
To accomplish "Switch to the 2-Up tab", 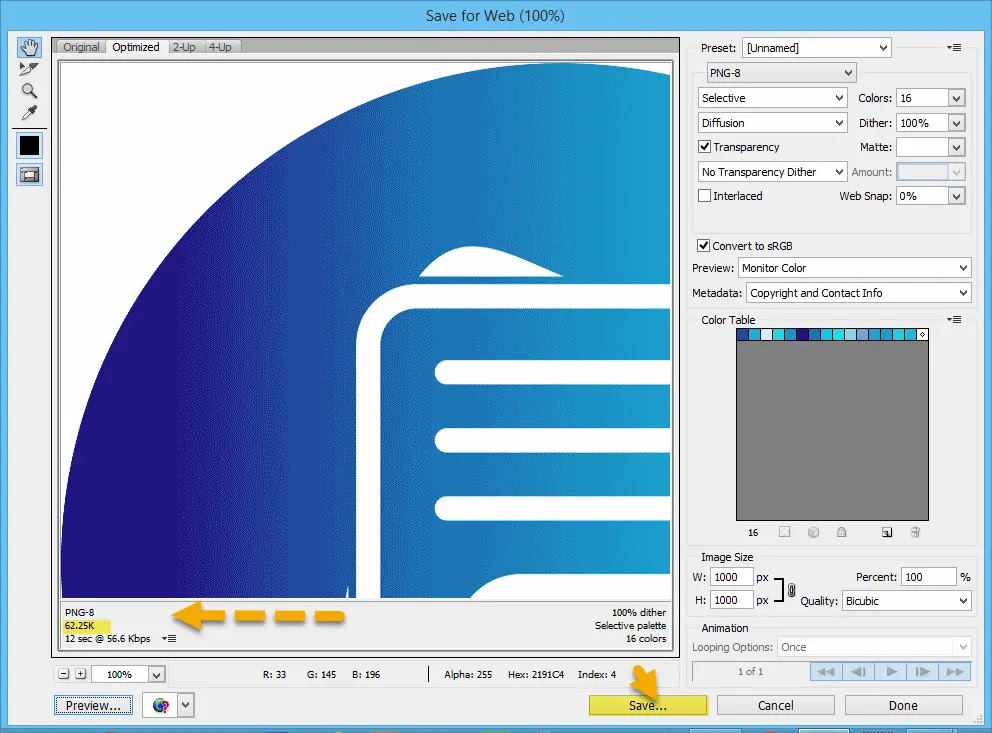I will point(185,46).
